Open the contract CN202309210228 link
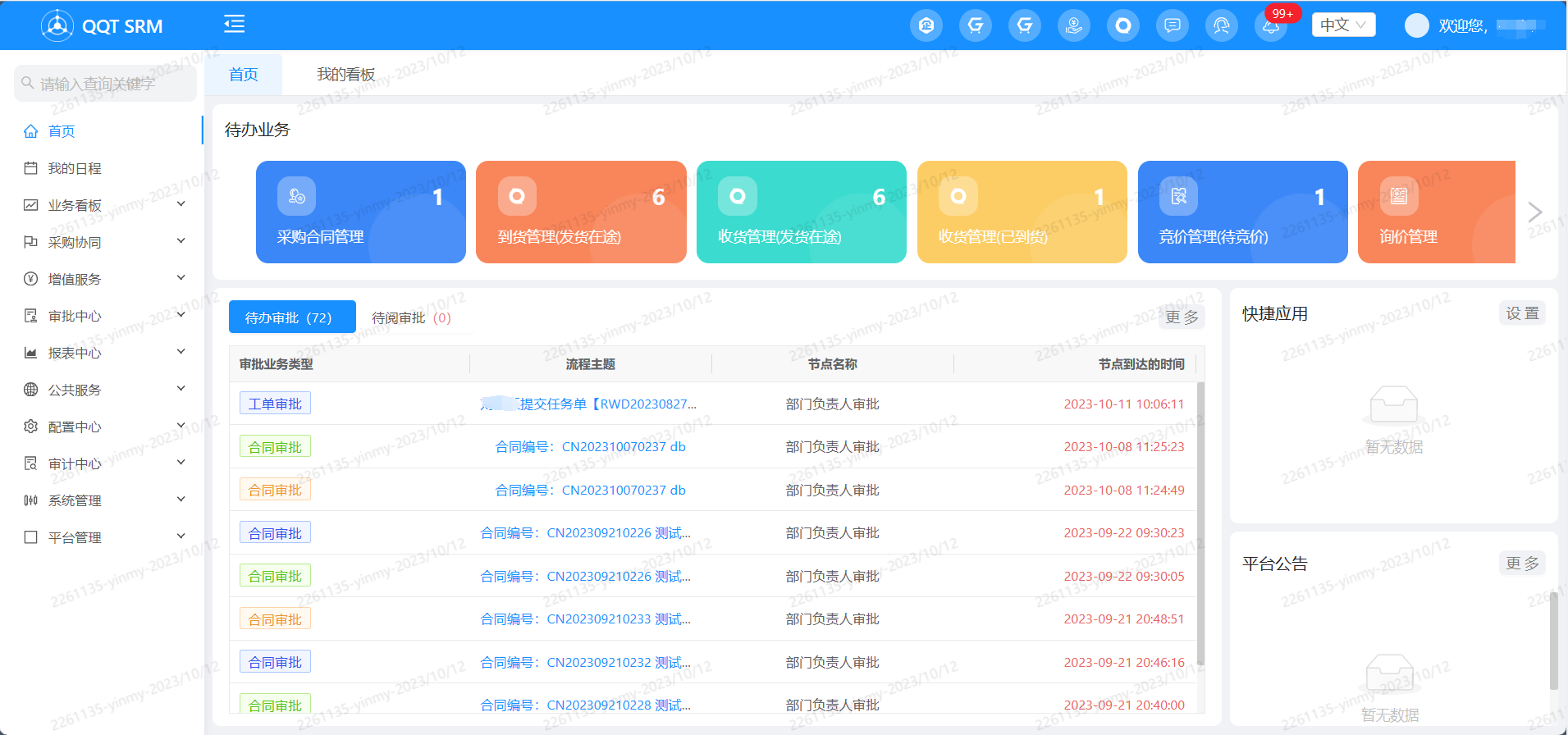Viewport: 1568px width, 735px height. pos(586,705)
